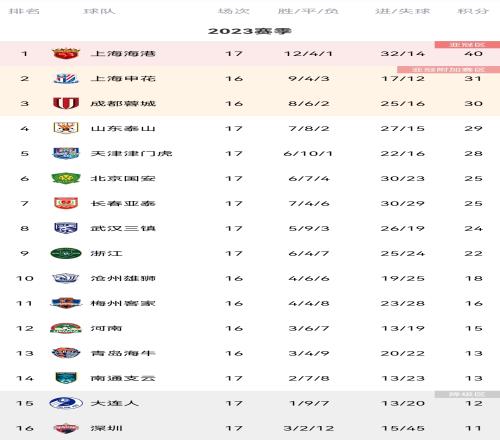This screenshot has height=440, width=500.
Task: Select the 成都蓉城 red shield crest
Action: coord(66,103)
